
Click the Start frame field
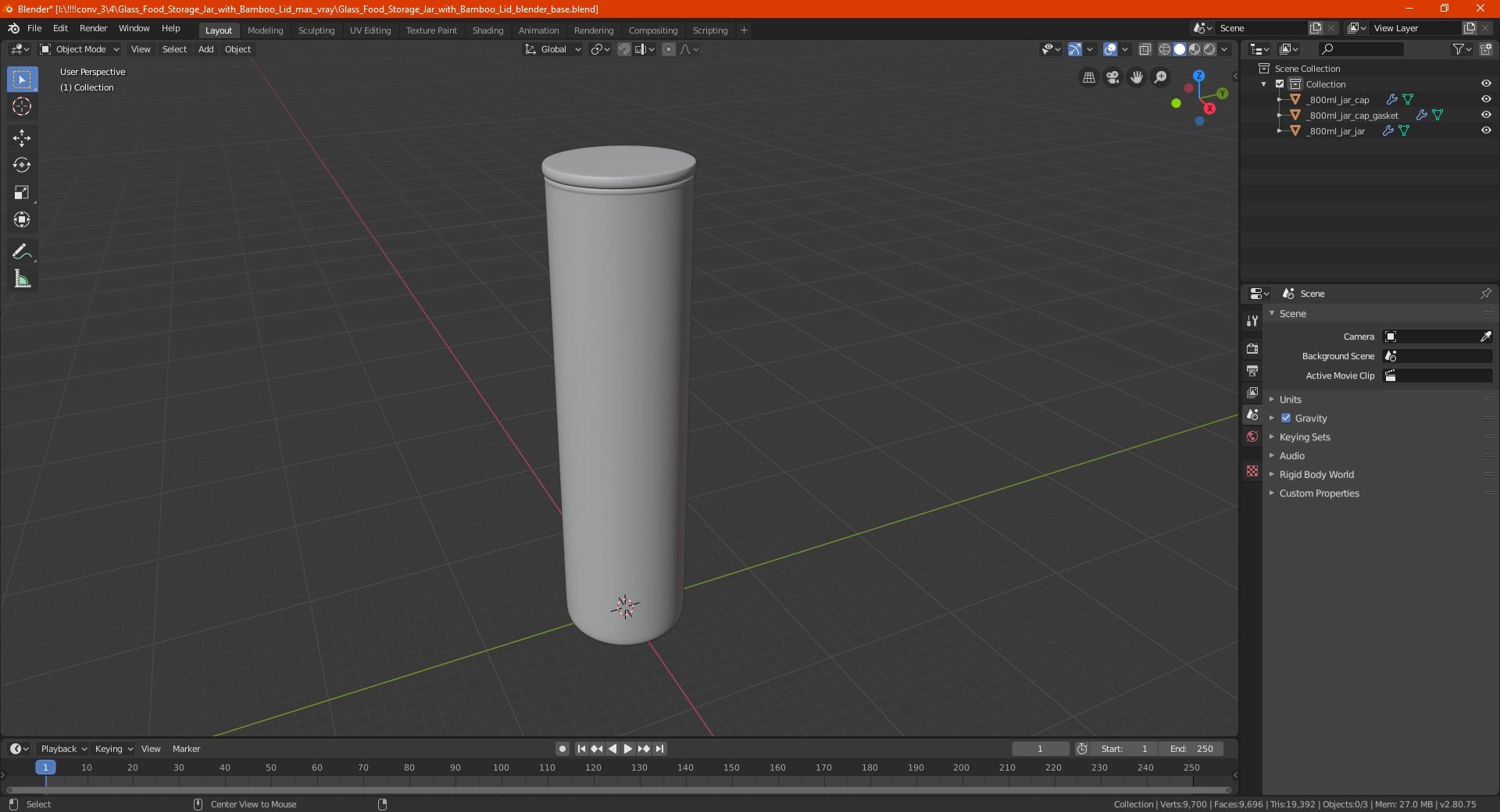1124,749
